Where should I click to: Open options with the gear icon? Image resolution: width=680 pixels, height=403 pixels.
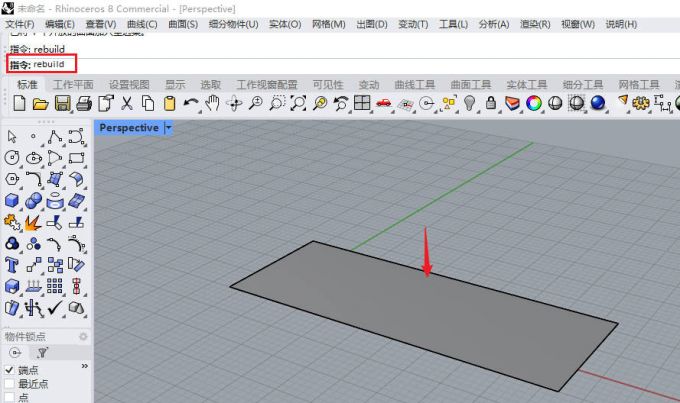pos(641,104)
